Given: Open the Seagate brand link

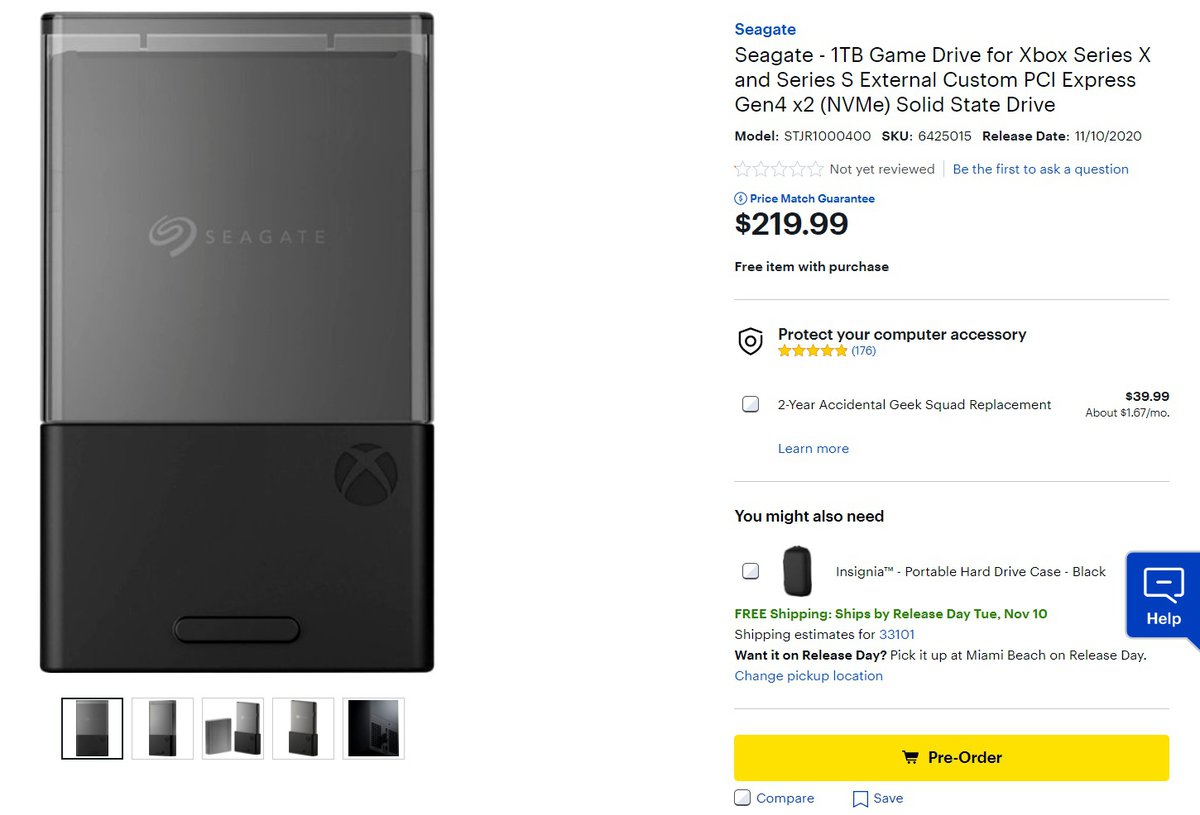Looking at the screenshot, I should (765, 29).
